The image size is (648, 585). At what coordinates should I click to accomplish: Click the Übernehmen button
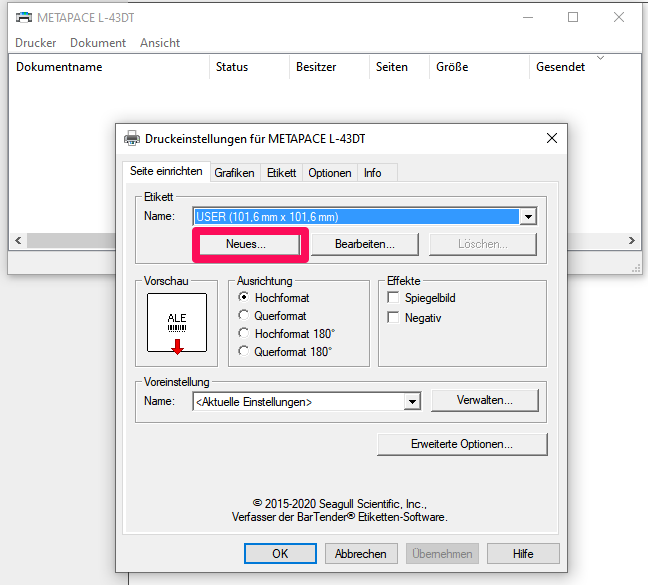(x=442, y=554)
